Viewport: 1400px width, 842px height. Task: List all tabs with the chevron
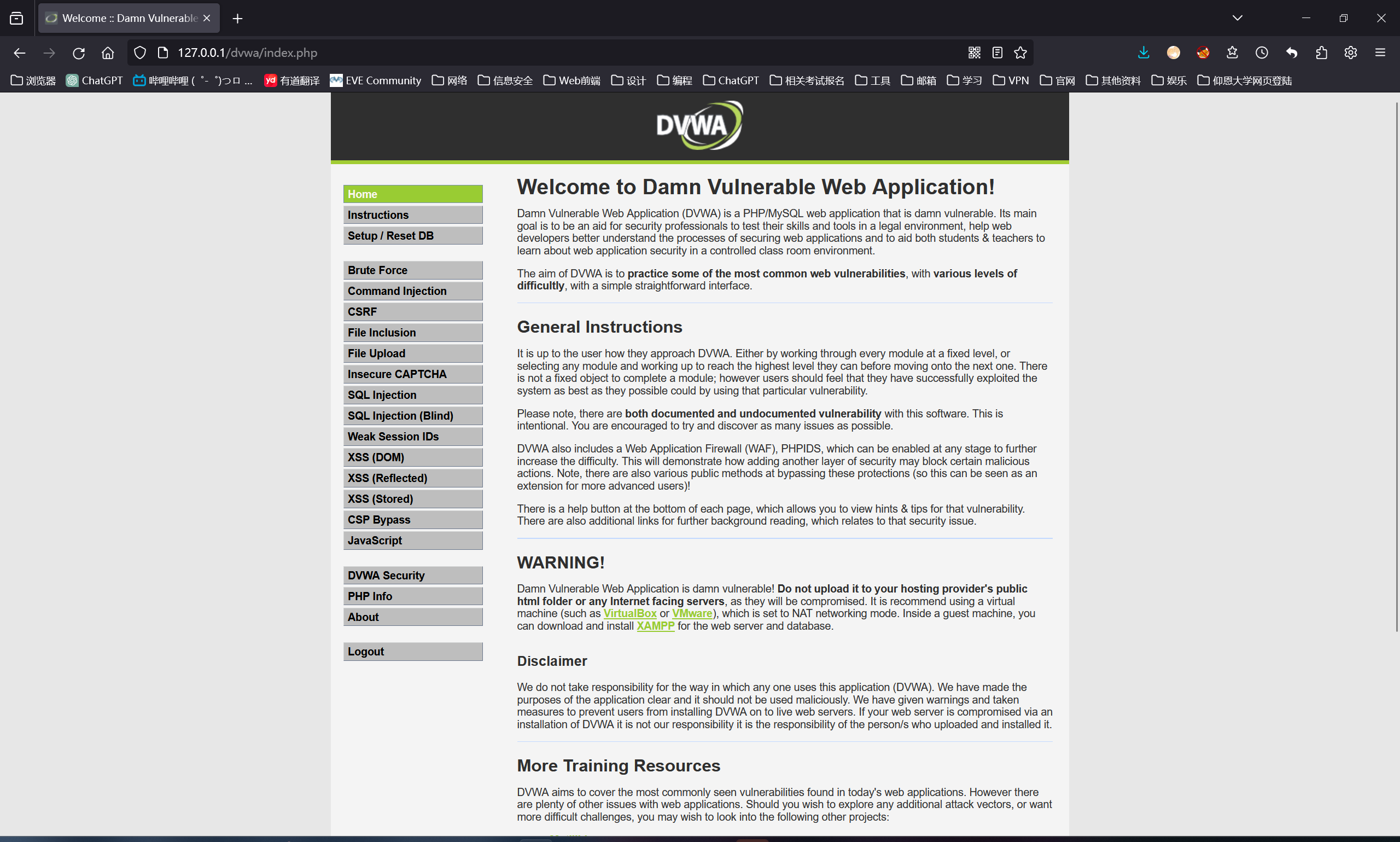tap(1237, 18)
